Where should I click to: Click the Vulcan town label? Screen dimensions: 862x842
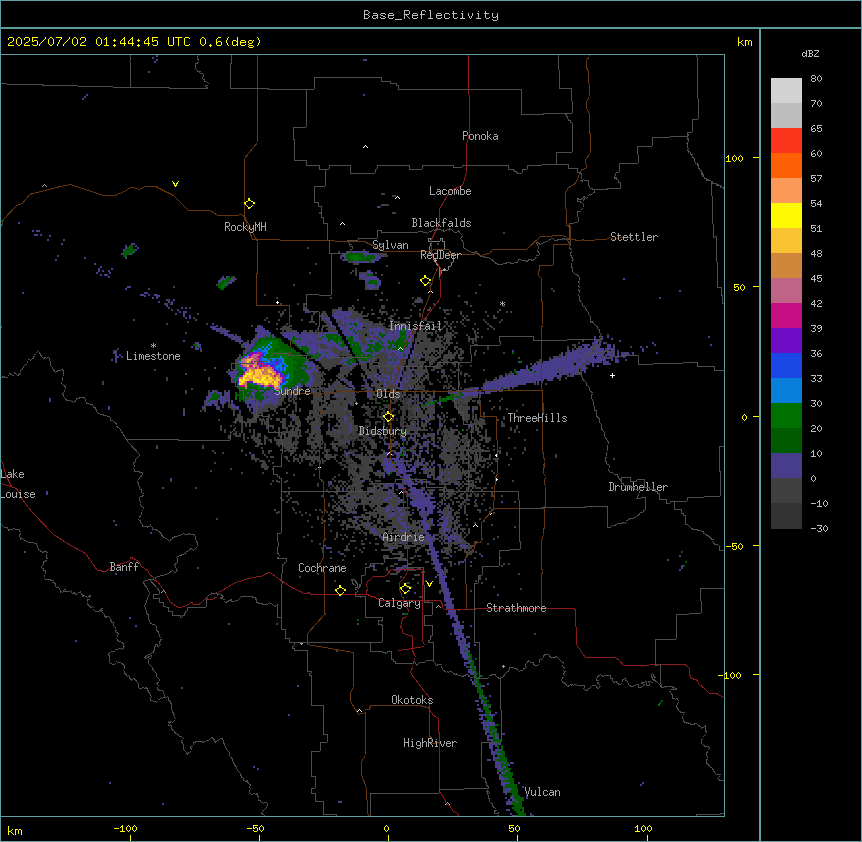(542, 792)
